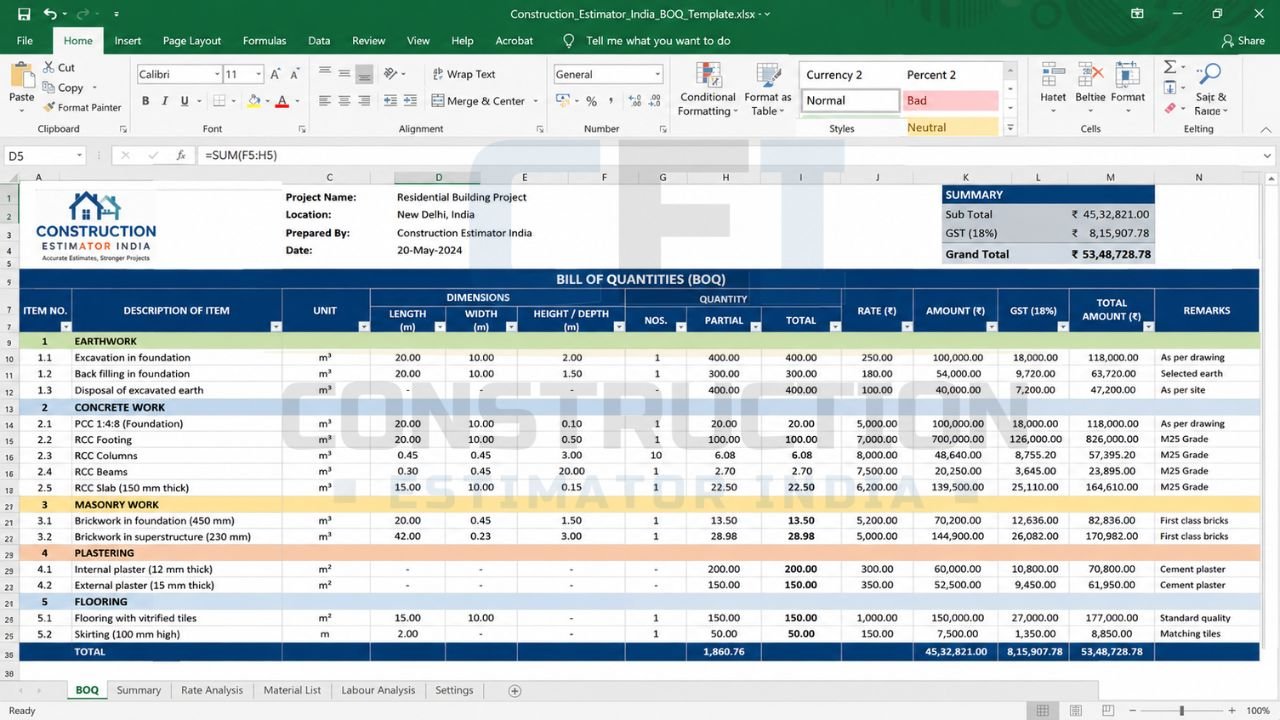Switch to Normal view in status bar
Screen dimensions: 1280x720
click(1043, 710)
